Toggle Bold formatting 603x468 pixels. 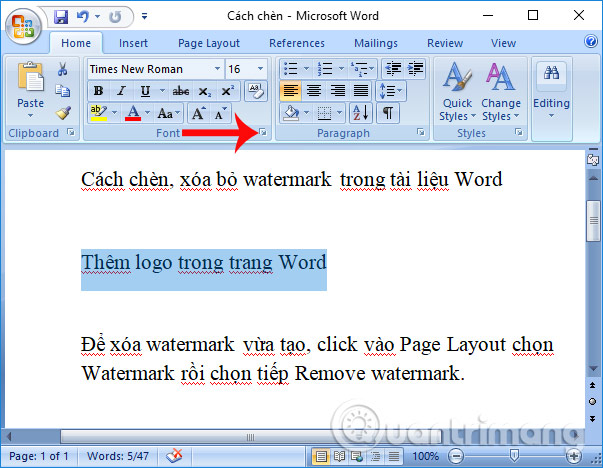98,91
